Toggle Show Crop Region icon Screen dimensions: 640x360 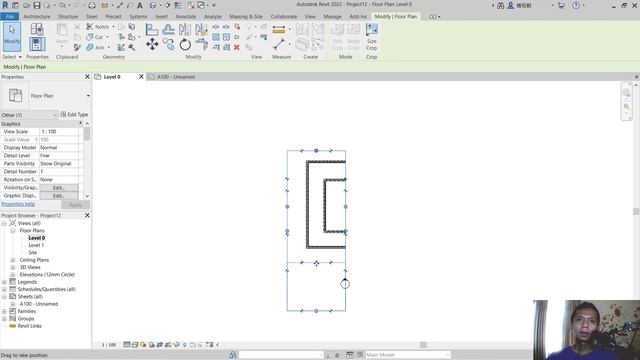[168, 345]
